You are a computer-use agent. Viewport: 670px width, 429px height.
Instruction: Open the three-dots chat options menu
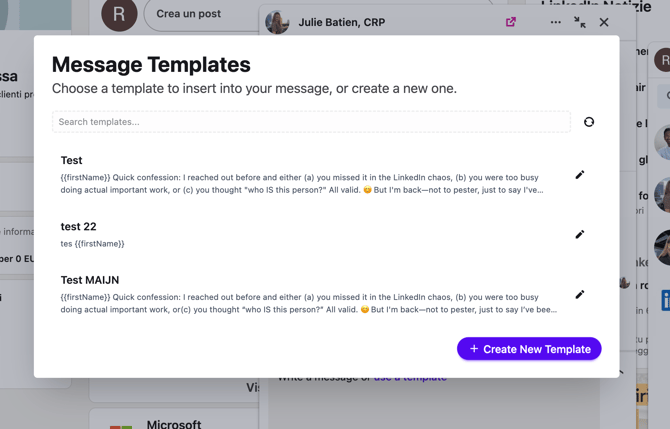(x=555, y=22)
